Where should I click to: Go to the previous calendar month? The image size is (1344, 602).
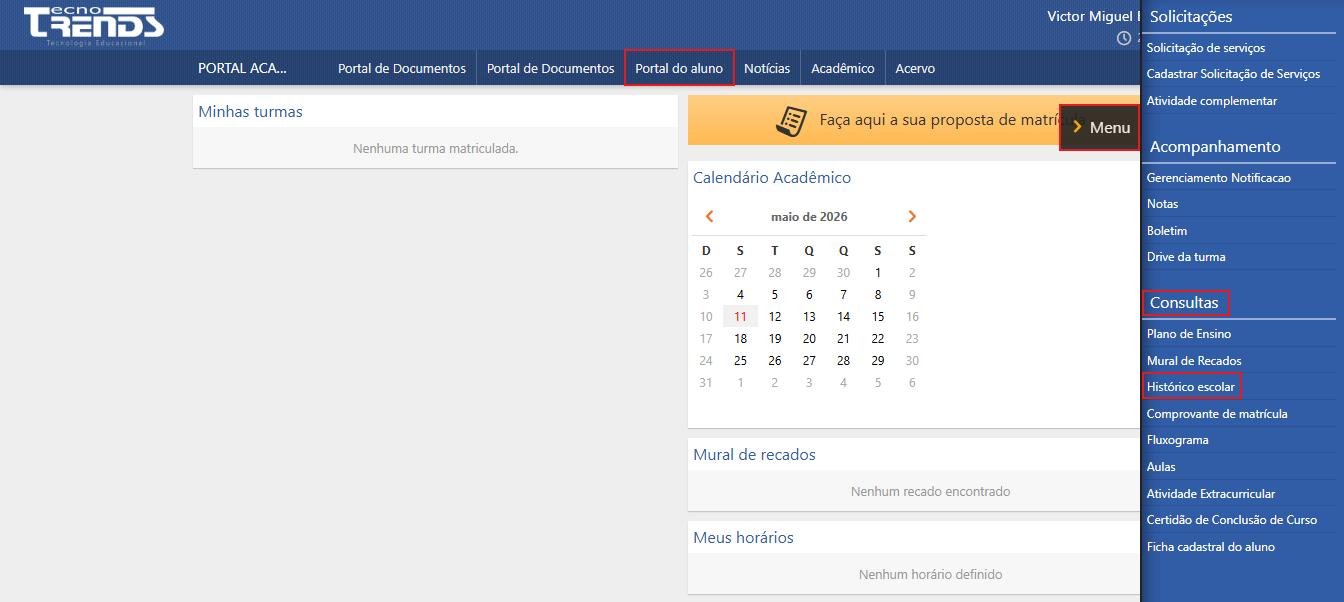[709, 216]
